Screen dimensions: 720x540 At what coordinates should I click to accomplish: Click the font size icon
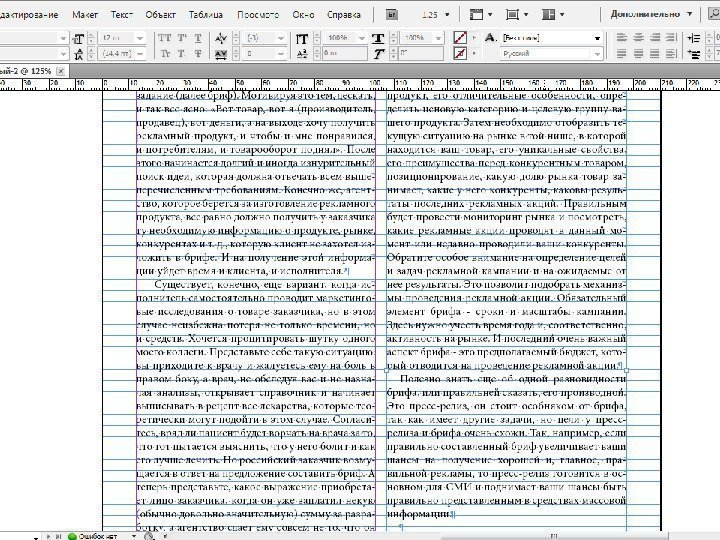[x=79, y=39]
